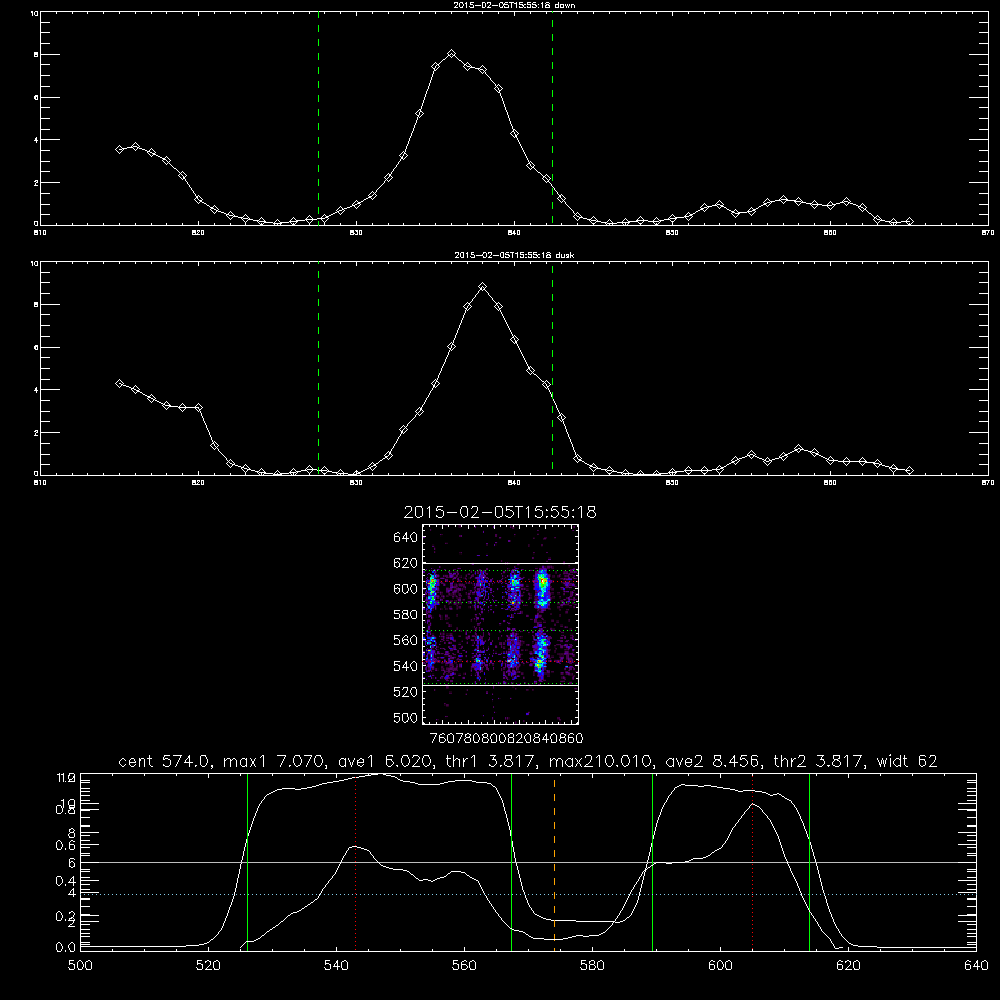
Task: Click the green vertical line near 614 in the bottom plot
Action: tap(809, 862)
